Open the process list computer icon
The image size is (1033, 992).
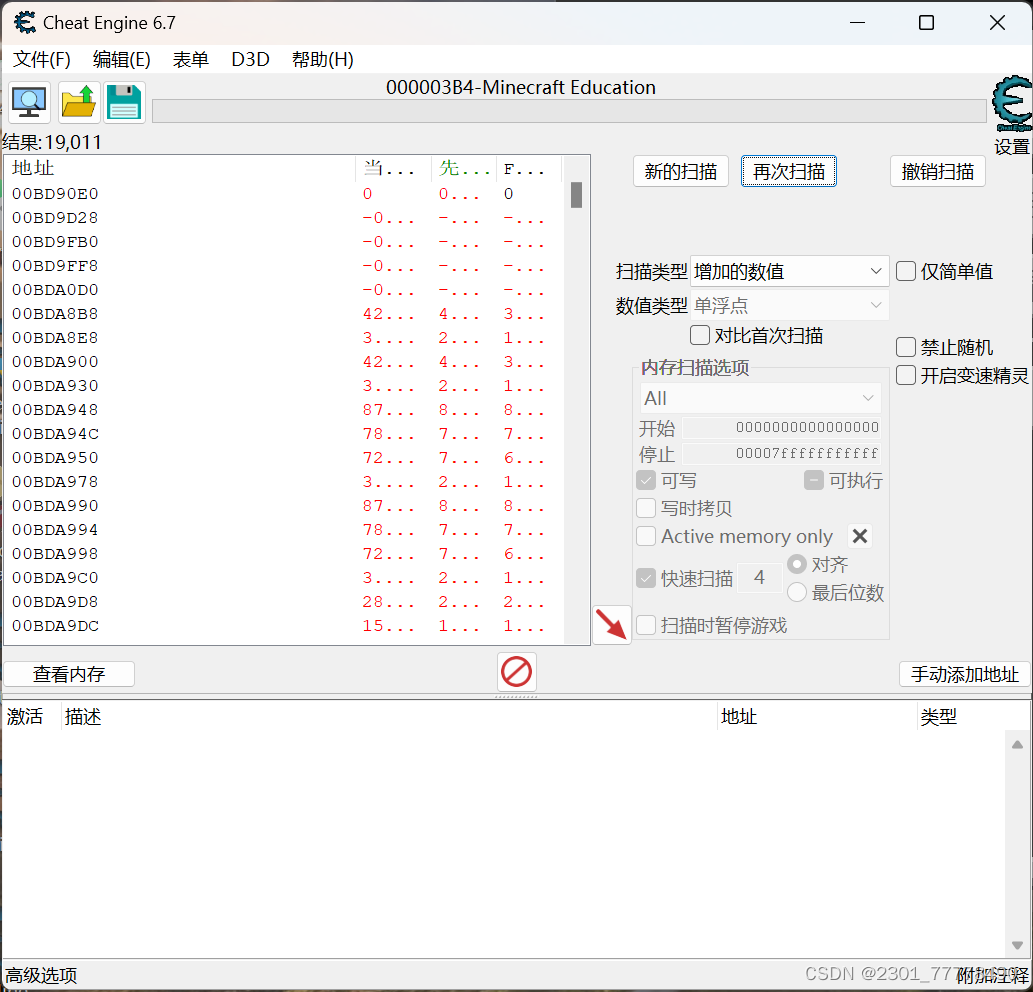29,103
